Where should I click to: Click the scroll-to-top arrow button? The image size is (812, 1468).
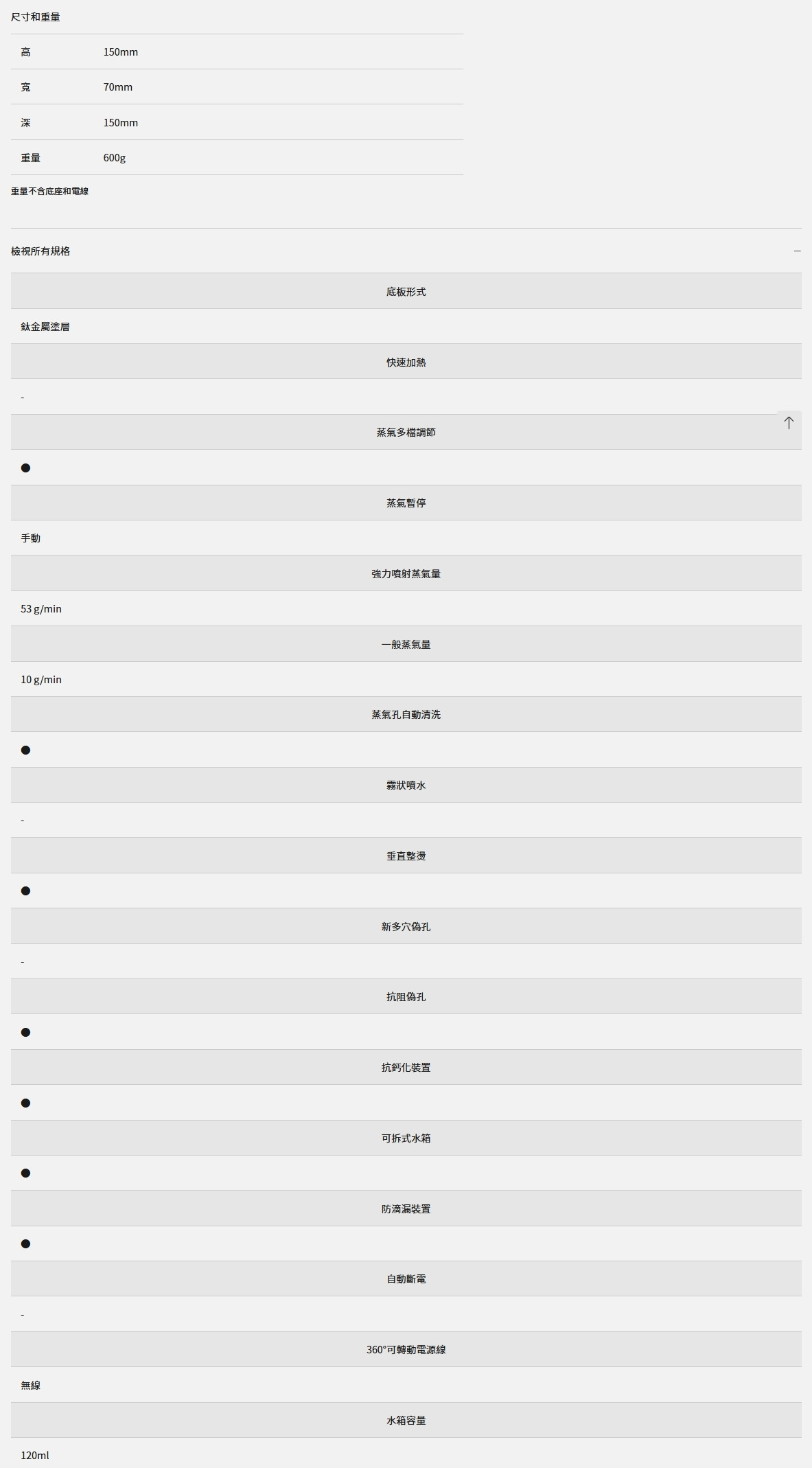coord(789,423)
